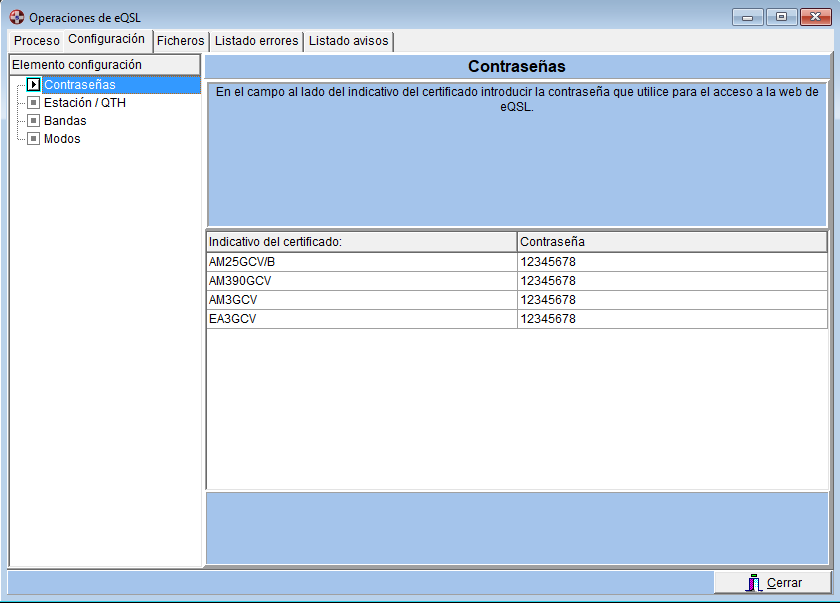The image size is (840, 603).
Task: Click the eQSL application icon in title bar
Action: coord(16,17)
